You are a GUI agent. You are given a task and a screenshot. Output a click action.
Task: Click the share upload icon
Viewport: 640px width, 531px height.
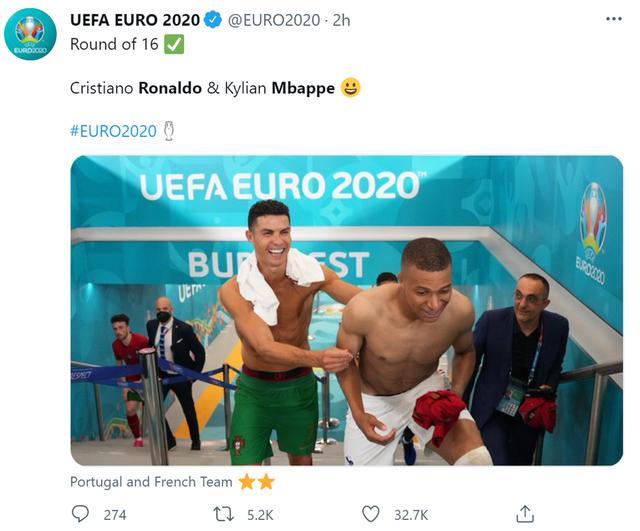coord(525,514)
